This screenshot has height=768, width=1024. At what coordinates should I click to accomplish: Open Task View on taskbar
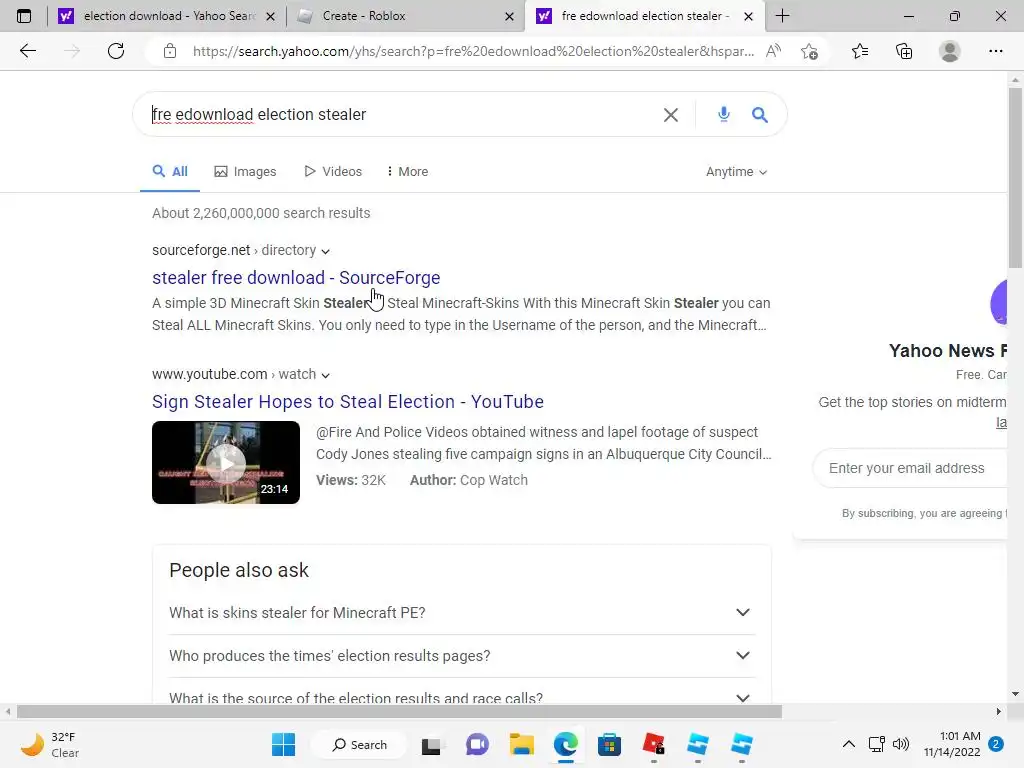pyautogui.click(x=431, y=745)
